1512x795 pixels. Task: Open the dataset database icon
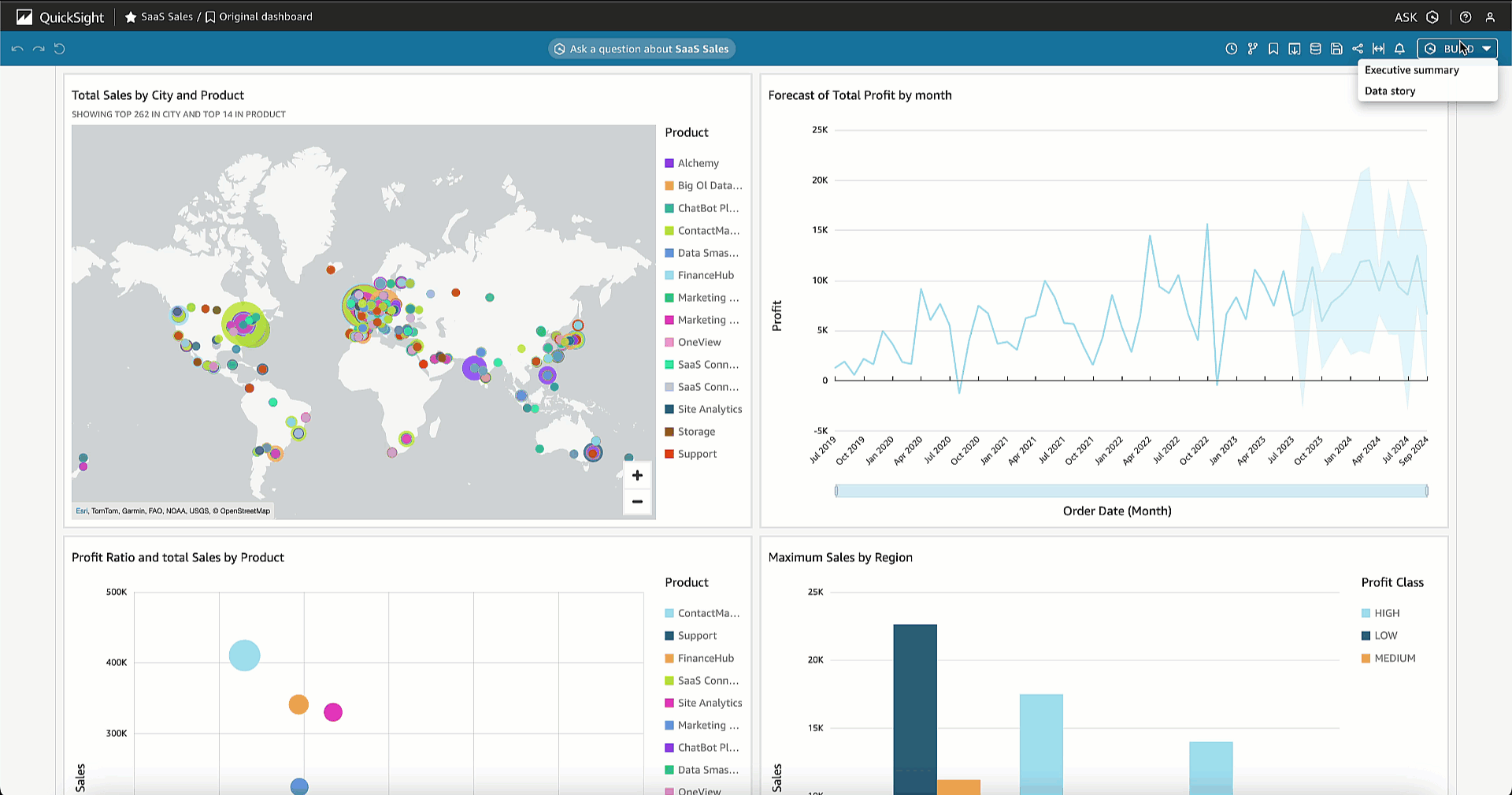tap(1315, 49)
